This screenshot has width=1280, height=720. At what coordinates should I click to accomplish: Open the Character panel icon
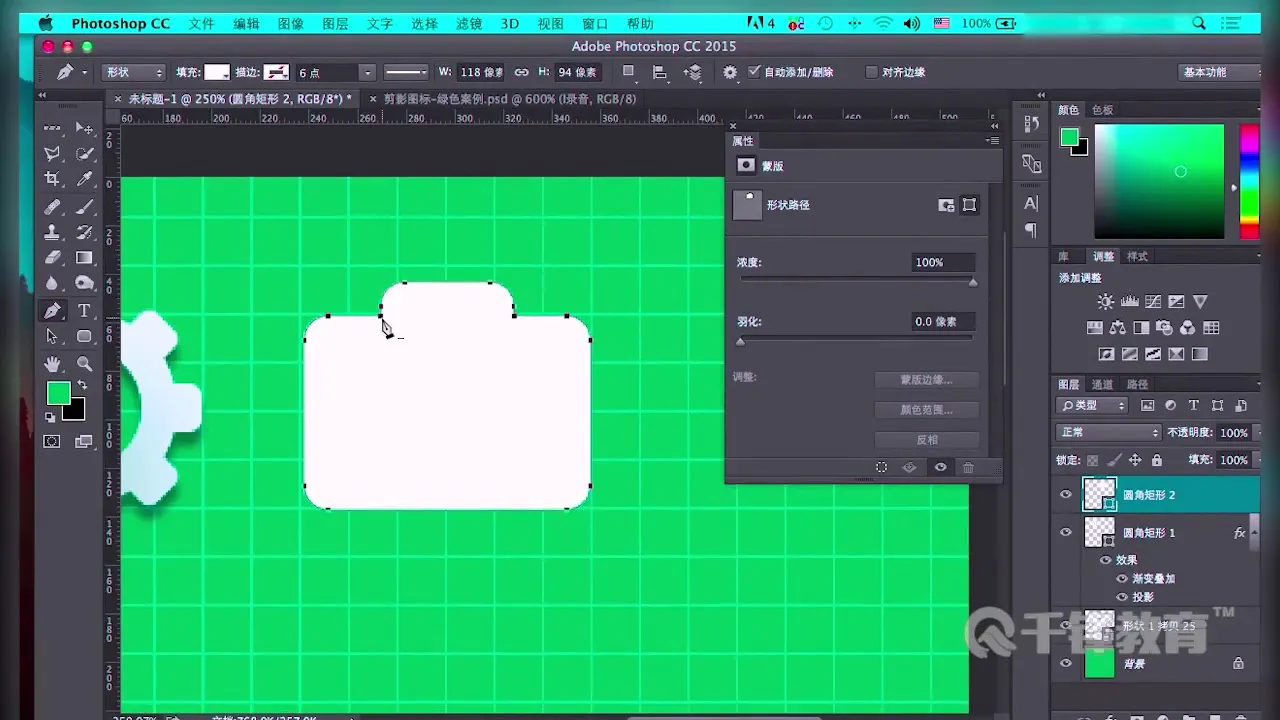coord(1031,203)
